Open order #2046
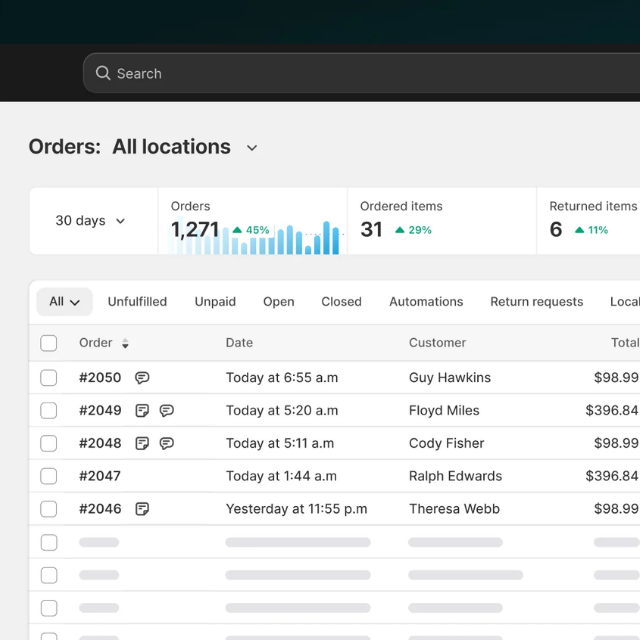Viewport: 640px width, 640px height. (x=100, y=509)
